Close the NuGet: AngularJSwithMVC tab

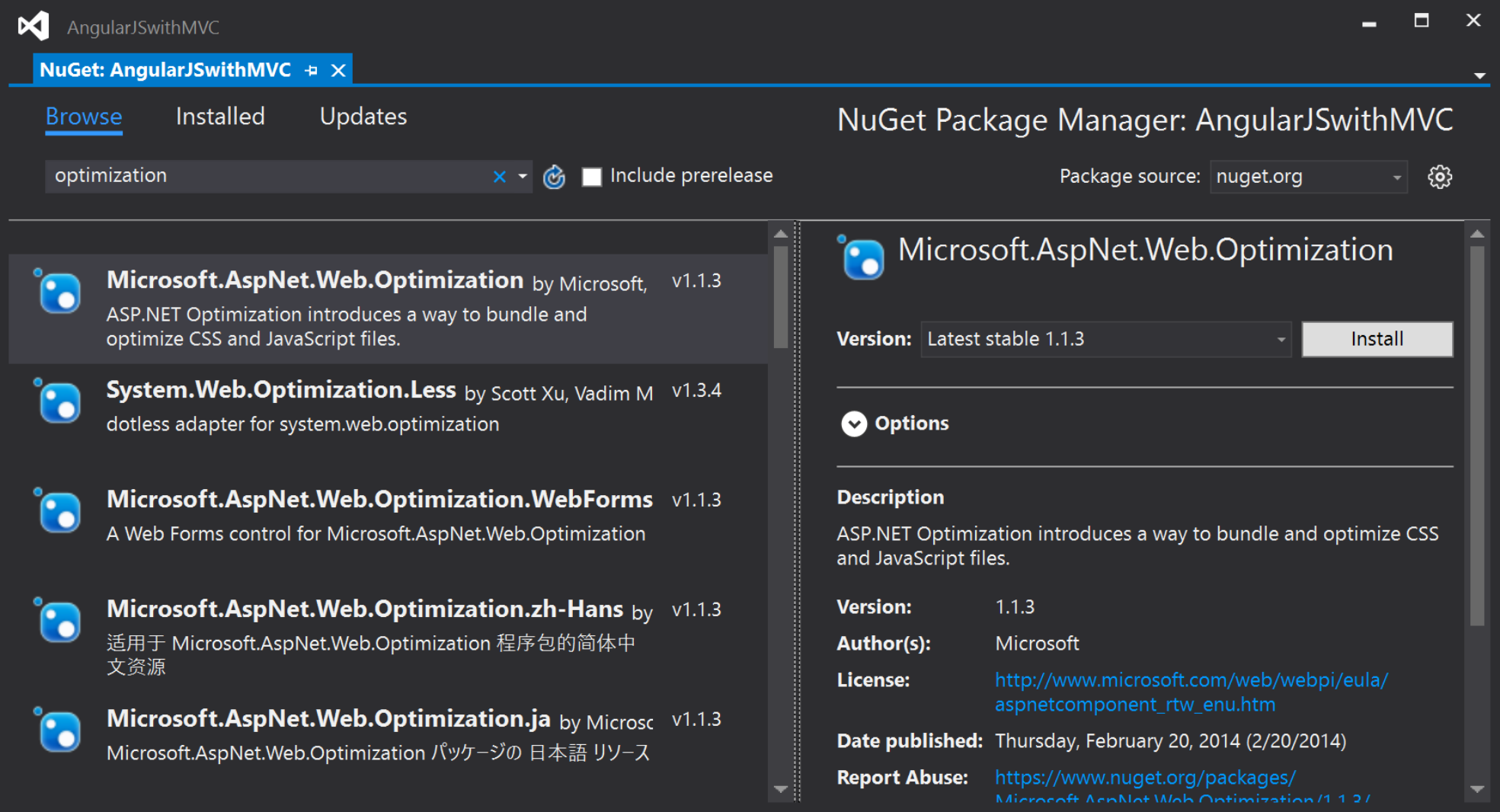[x=338, y=70]
